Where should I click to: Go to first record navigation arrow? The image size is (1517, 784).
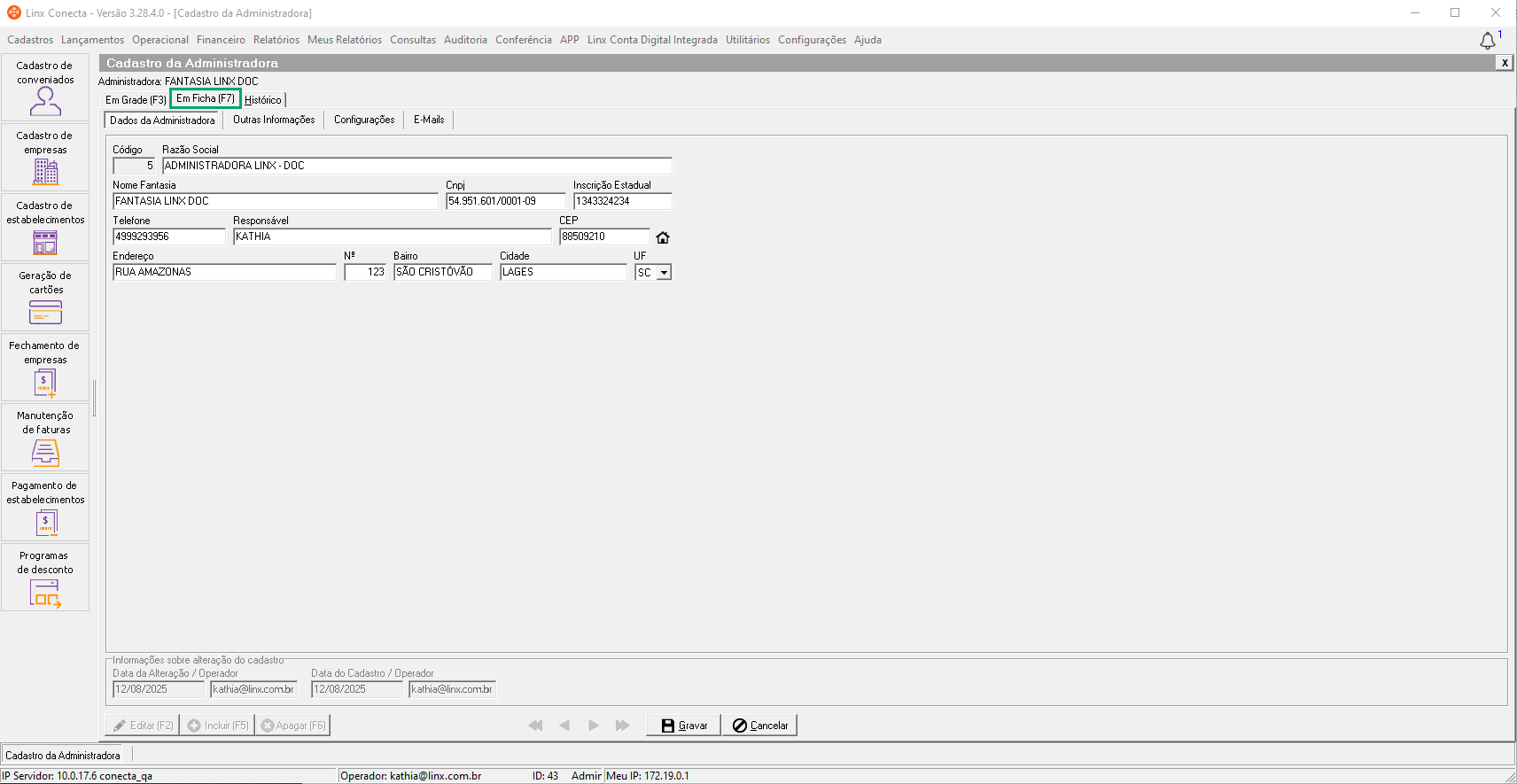point(535,726)
